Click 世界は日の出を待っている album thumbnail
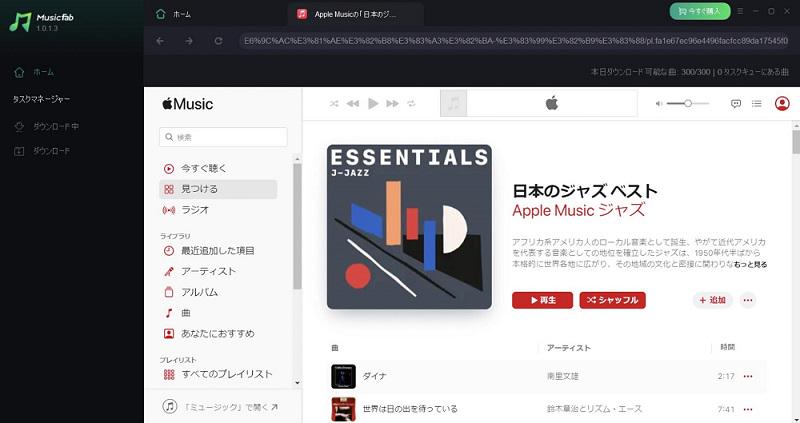The width and height of the screenshot is (800, 423). click(343, 409)
